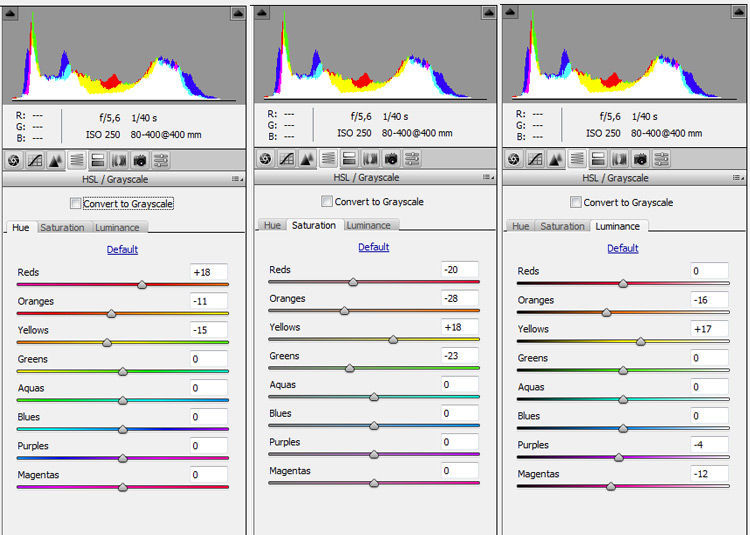This screenshot has width=750, height=535.
Task: Click the Oranges luminance slider handle at -16
Action: [x=607, y=313]
